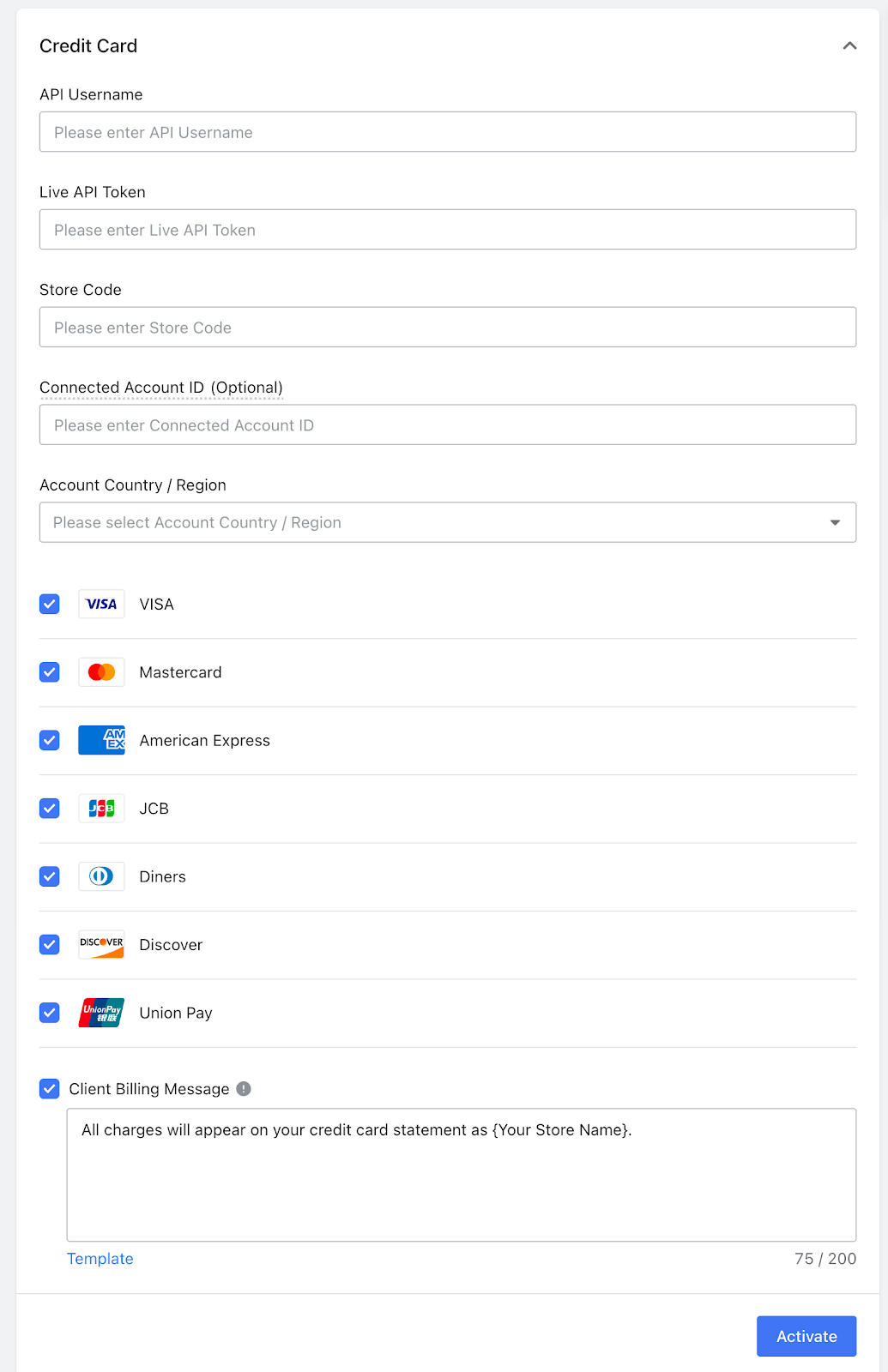888x1372 pixels.
Task: Click the JCB card logo icon
Action: pyautogui.click(x=101, y=809)
